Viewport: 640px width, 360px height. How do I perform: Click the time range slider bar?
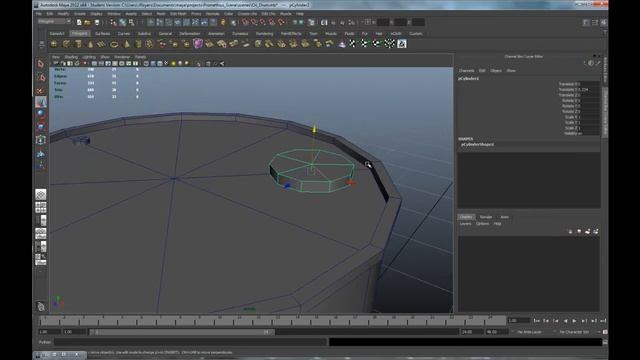point(181,332)
